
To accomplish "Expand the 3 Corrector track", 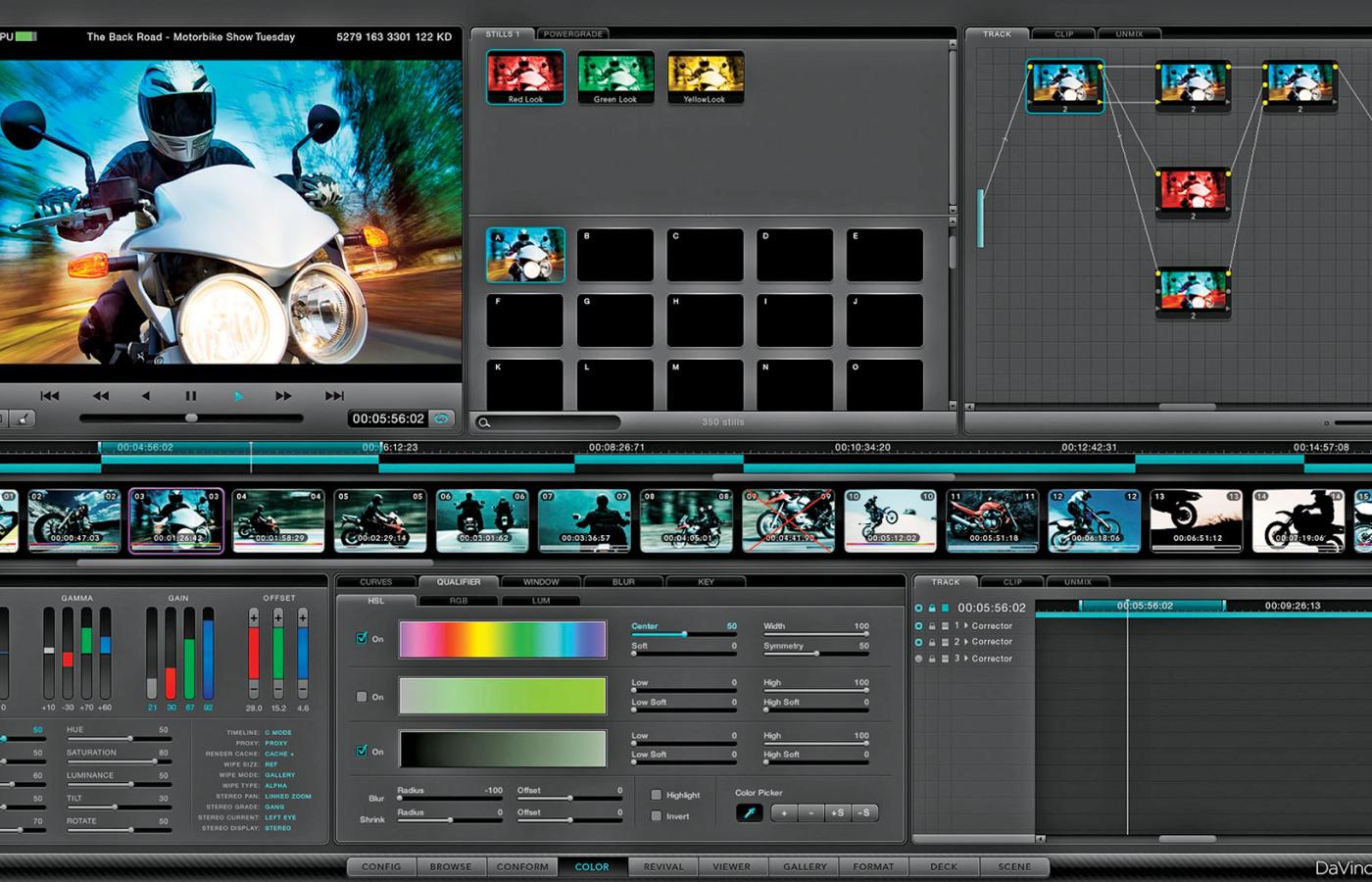I will click(965, 659).
